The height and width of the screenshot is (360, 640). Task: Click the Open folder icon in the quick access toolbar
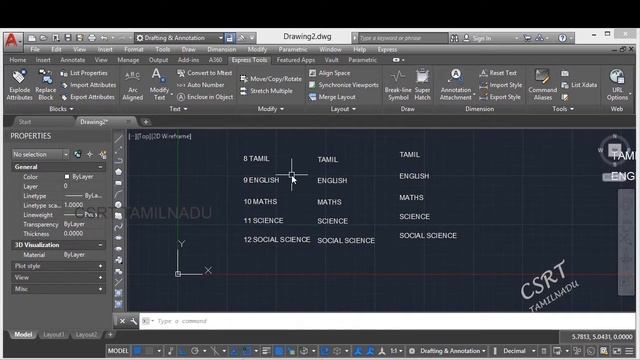tap(43, 38)
